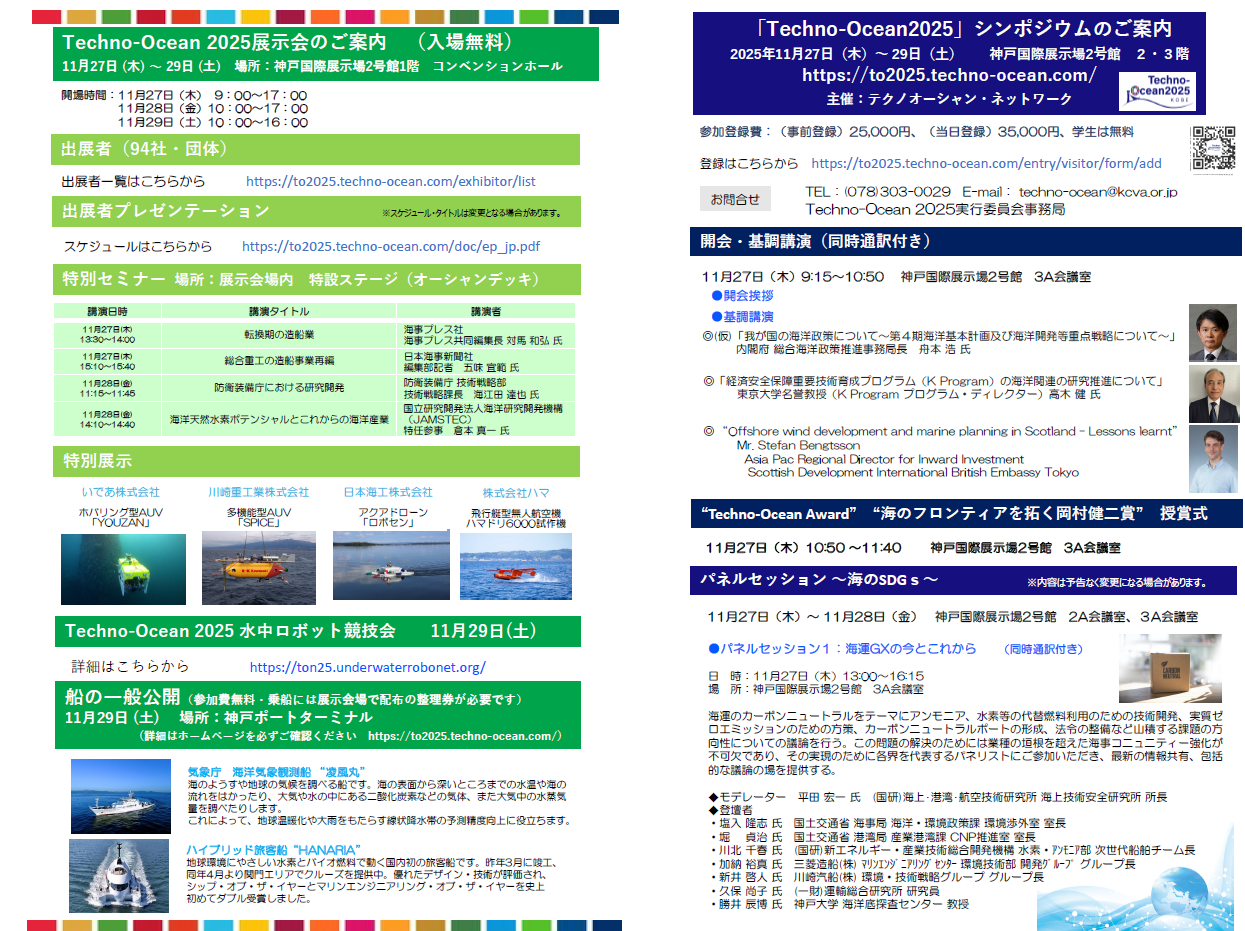Screen dimensions: 1245x931
Task: Click the portrait of speaker 舟本浩氏
Action: 1213,334
